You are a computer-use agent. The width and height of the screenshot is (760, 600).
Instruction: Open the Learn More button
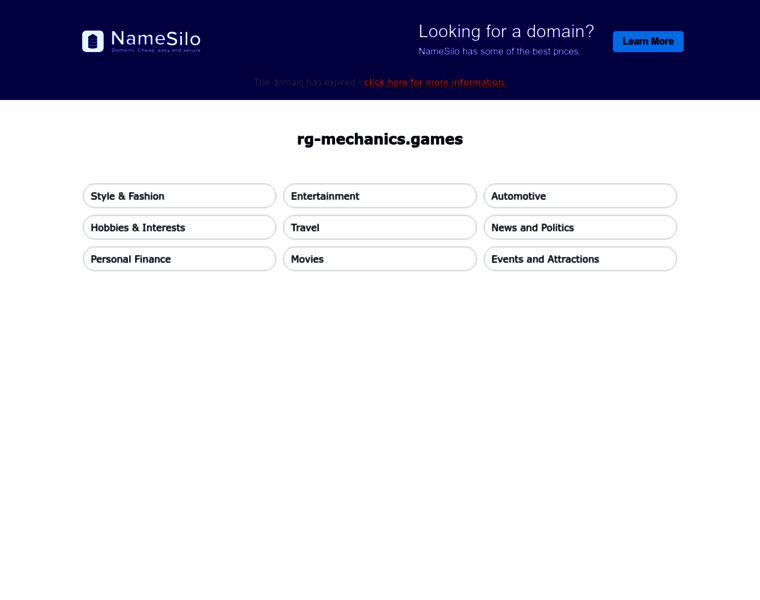click(648, 41)
